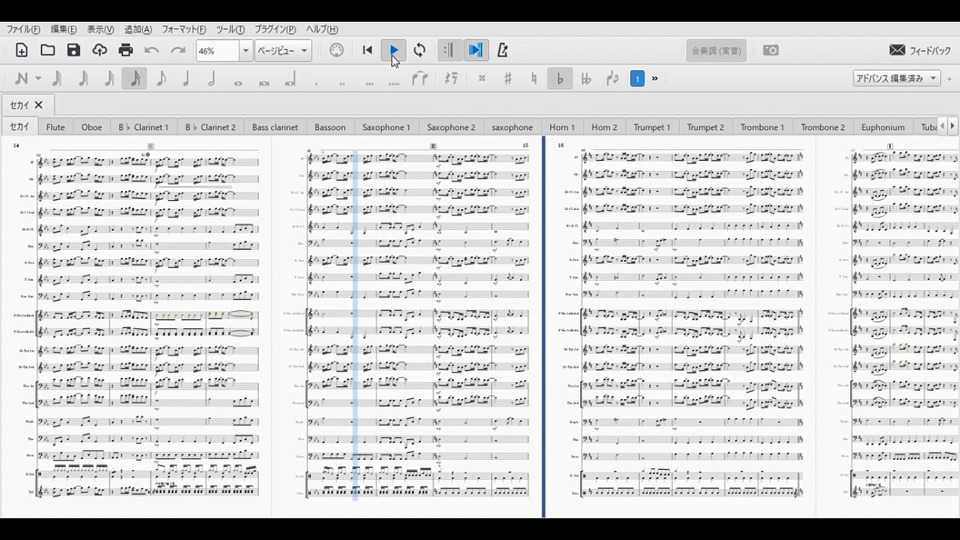Image resolution: width=960 pixels, height=540 pixels.
Task: Rewind playback to the start
Action: 367,50
